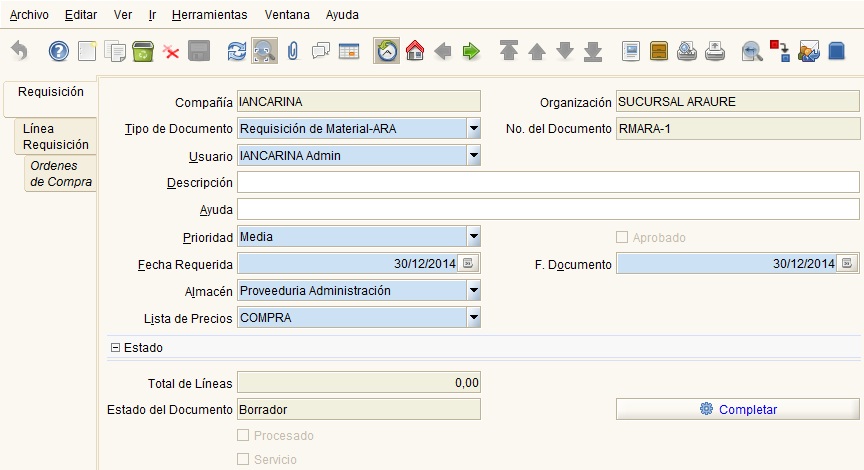This screenshot has height=470, width=864.
Task: Toggle grid view icon in toolbar
Action: tap(349, 52)
